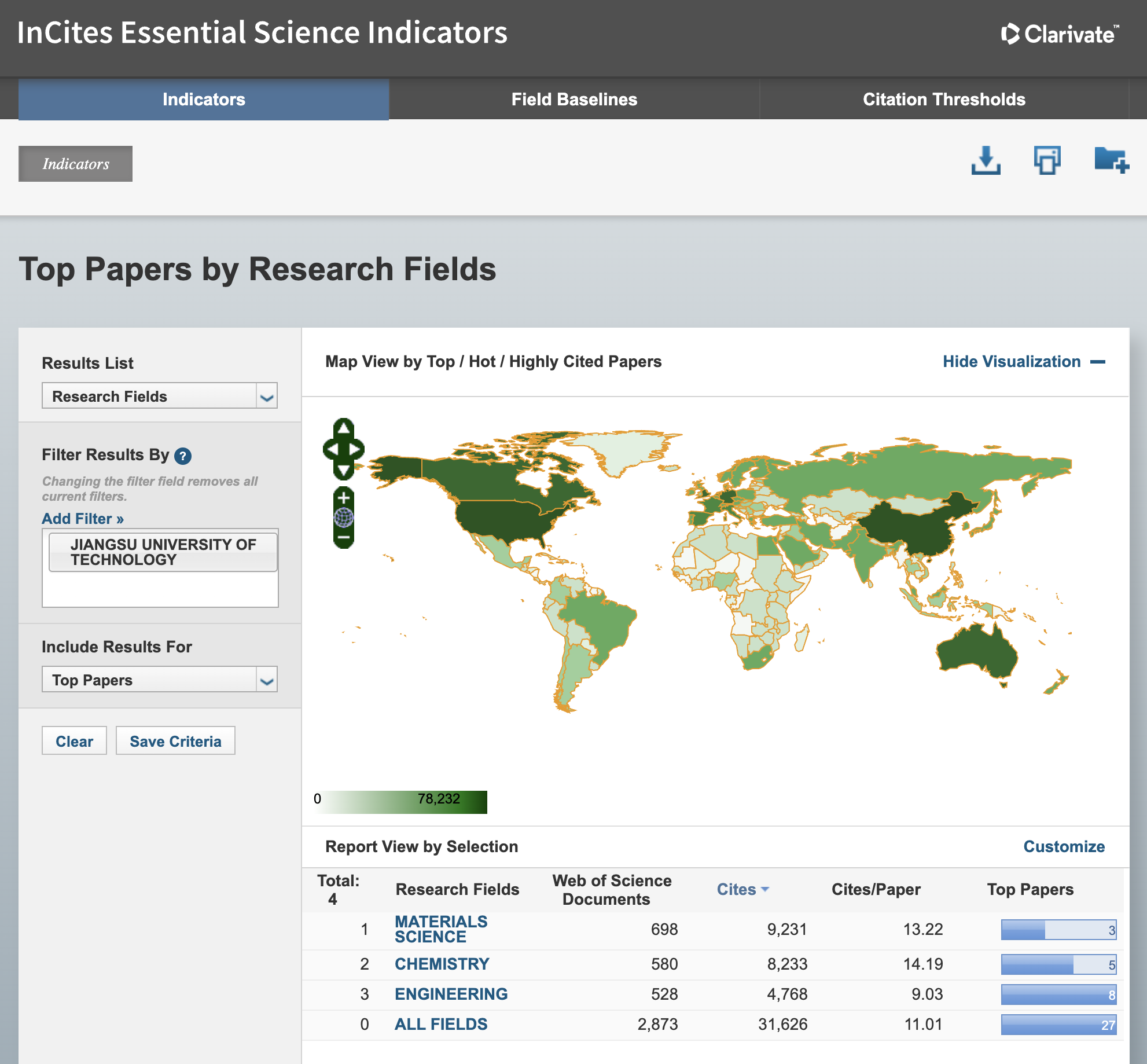The image size is (1147, 1064).
Task: Select the Jiangsu University of Technology filter entry
Action: (x=163, y=552)
